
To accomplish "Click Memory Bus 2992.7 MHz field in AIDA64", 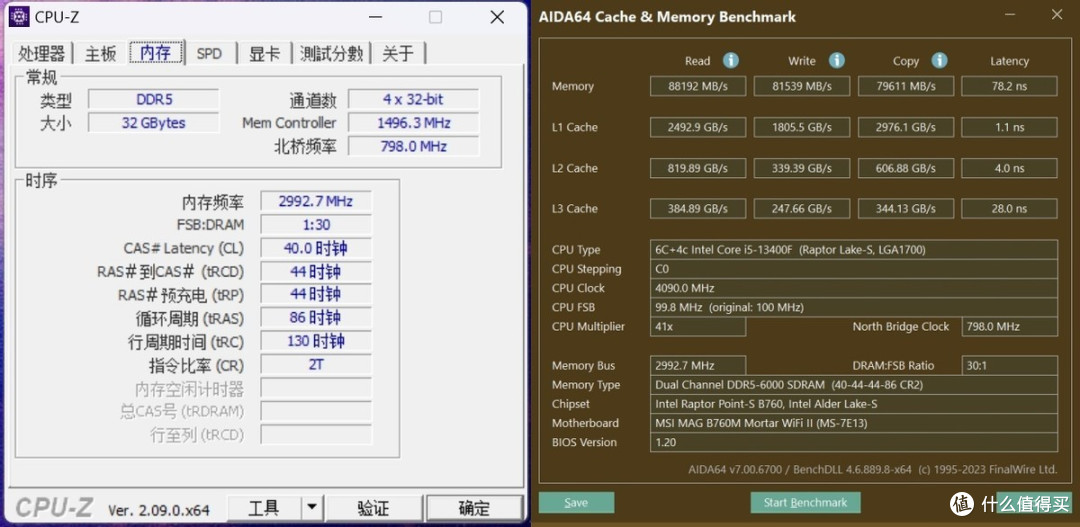I will (x=698, y=365).
